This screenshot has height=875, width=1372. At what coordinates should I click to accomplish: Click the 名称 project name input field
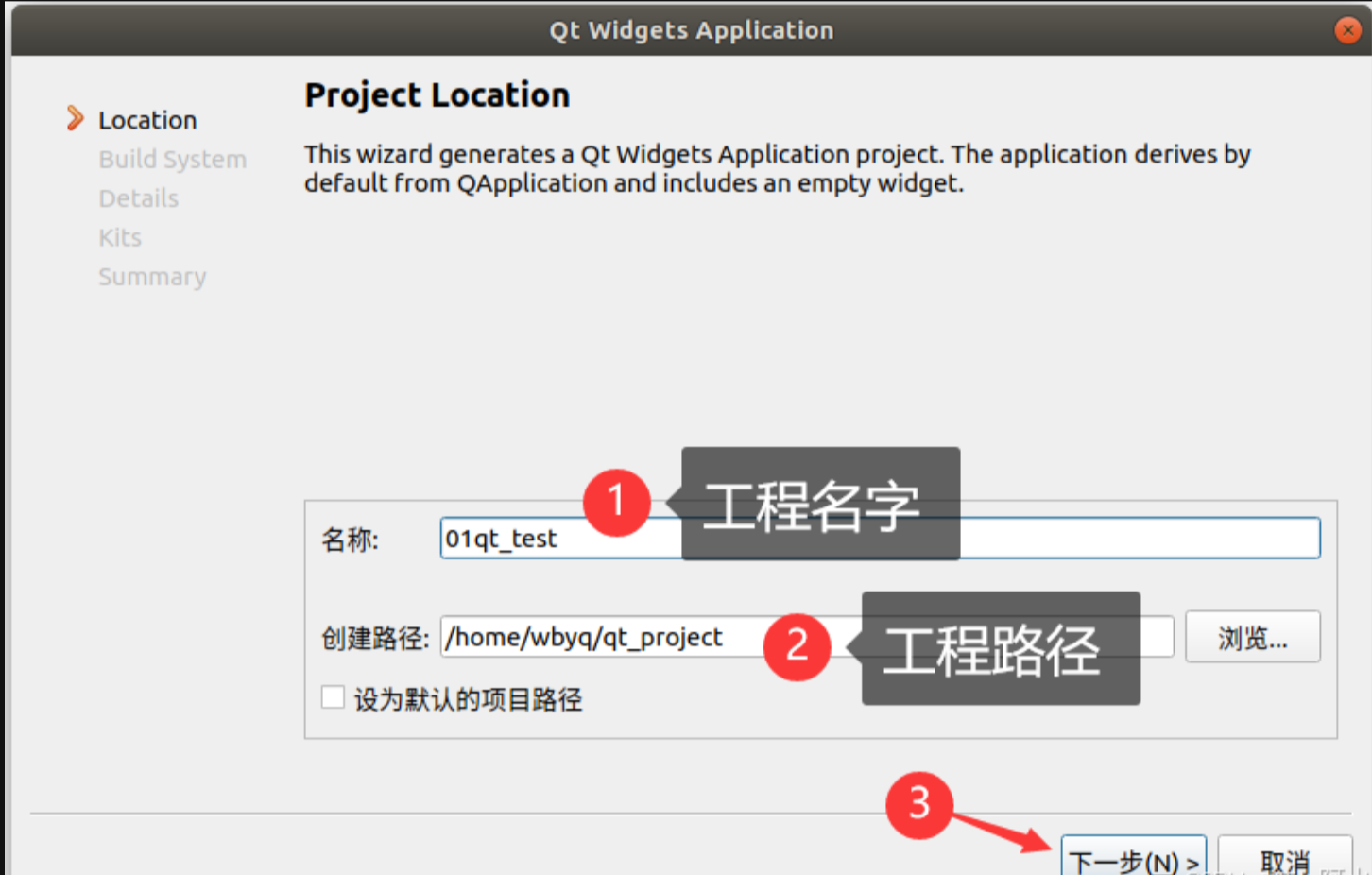pyautogui.click(x=880, y=538)
